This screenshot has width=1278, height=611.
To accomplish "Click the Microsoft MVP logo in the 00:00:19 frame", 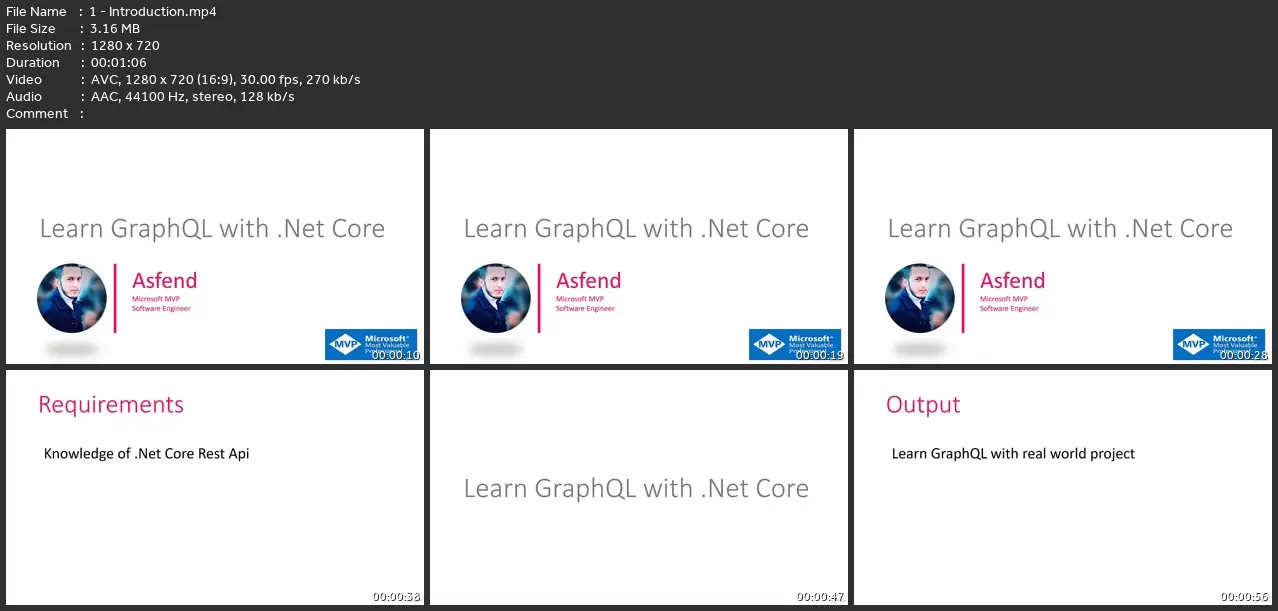I will [x=795, y=344].
